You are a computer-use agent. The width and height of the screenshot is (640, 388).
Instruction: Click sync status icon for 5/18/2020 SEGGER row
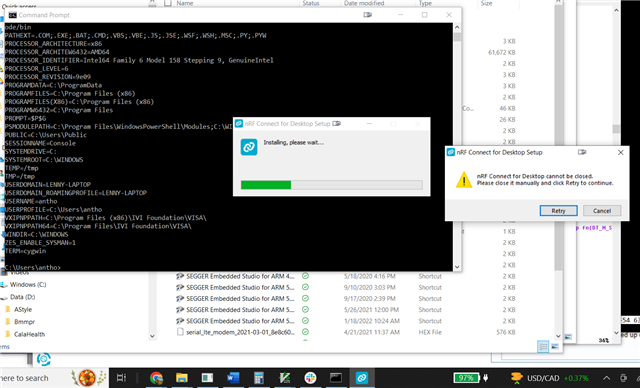click(305, 276)
